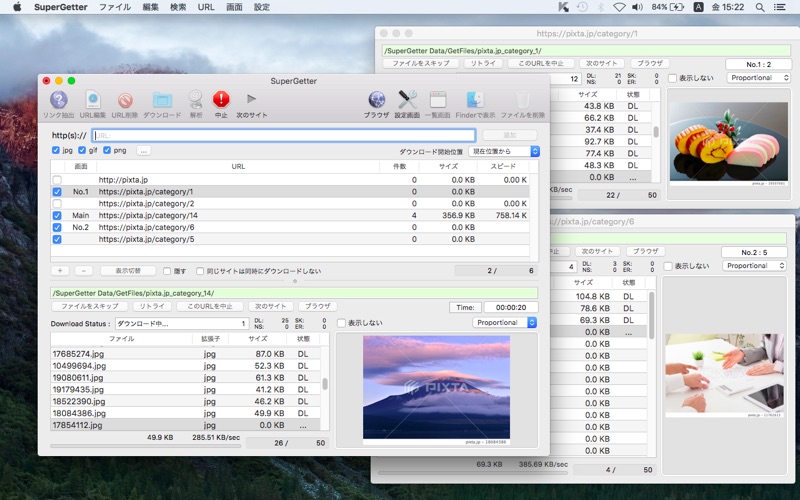Viewport: 800px width, 500px height.
Task: Open the URL menu in the menu bar
Action: coord(206,7)
